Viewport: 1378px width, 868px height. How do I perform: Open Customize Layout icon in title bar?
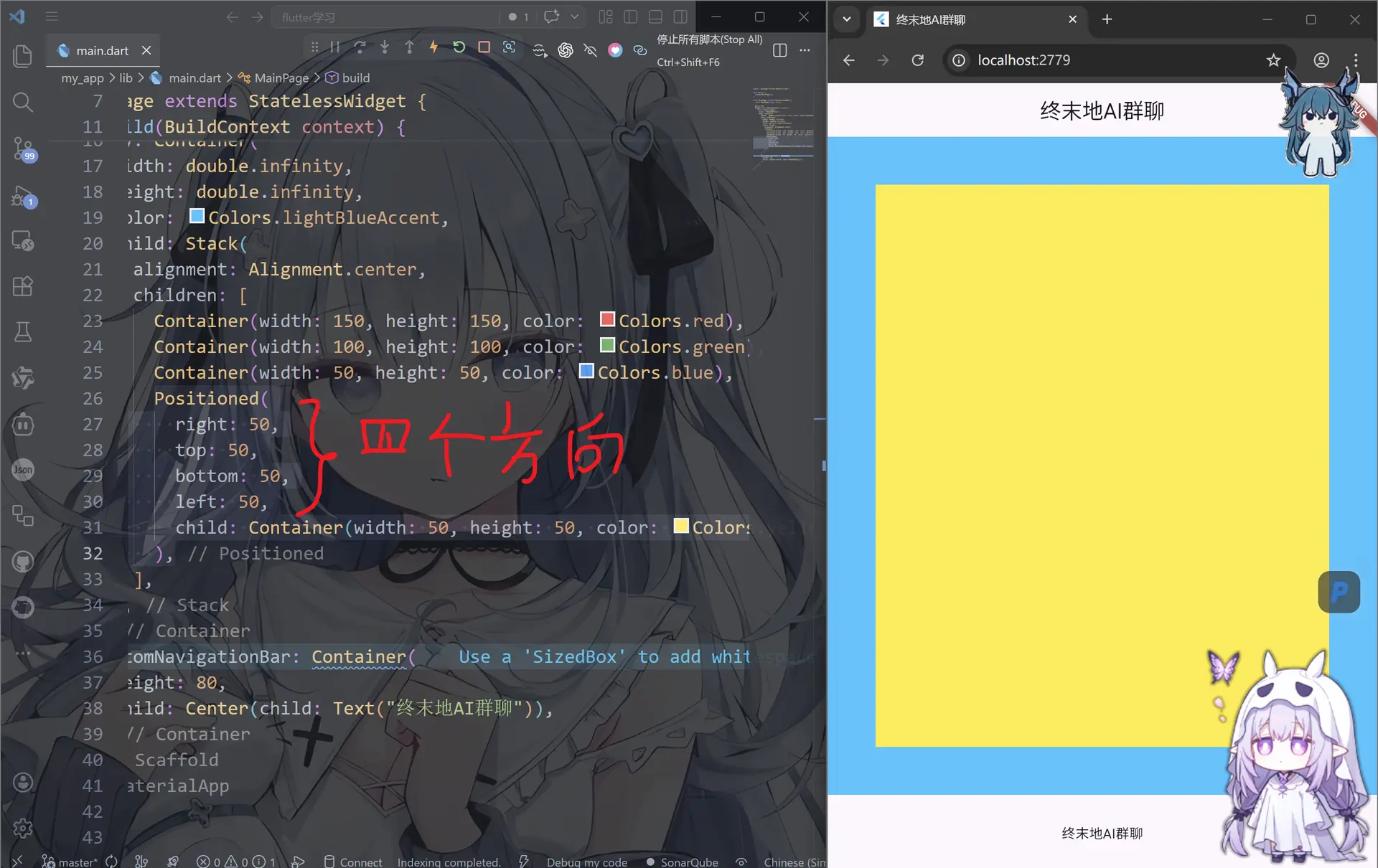606,16
